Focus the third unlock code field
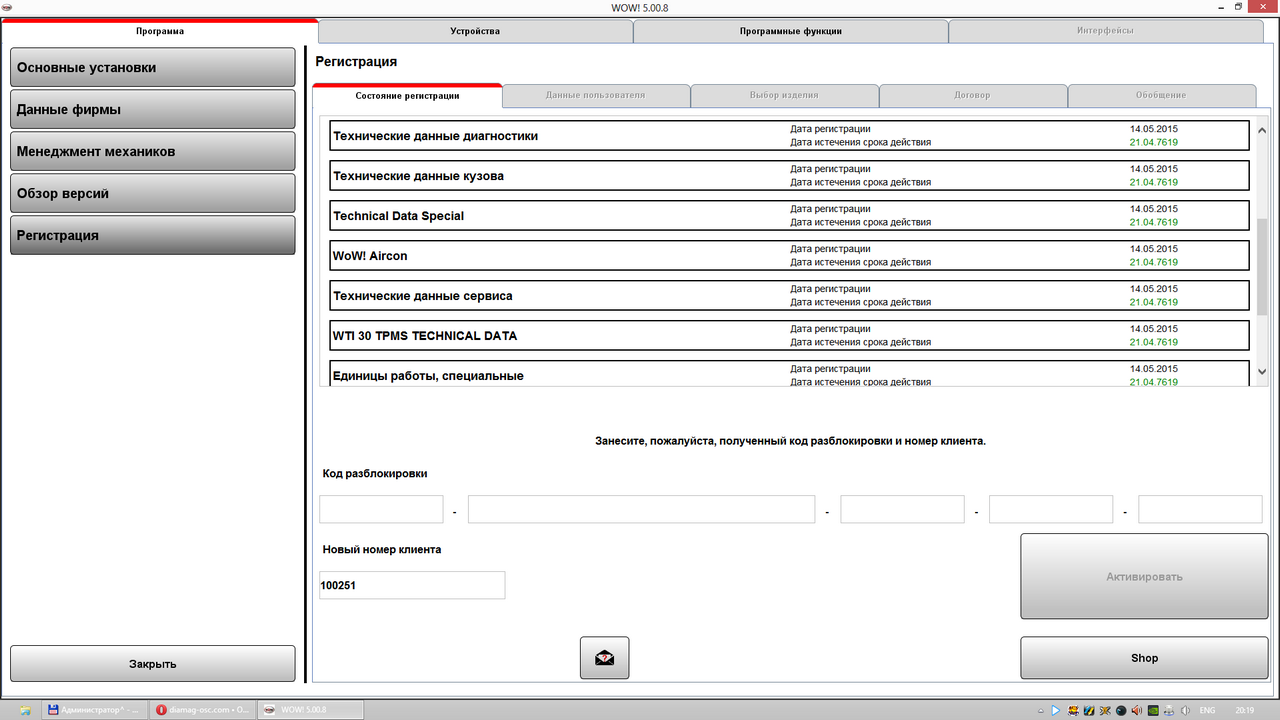The image size is (1280, 720). [x=902, y=509]
